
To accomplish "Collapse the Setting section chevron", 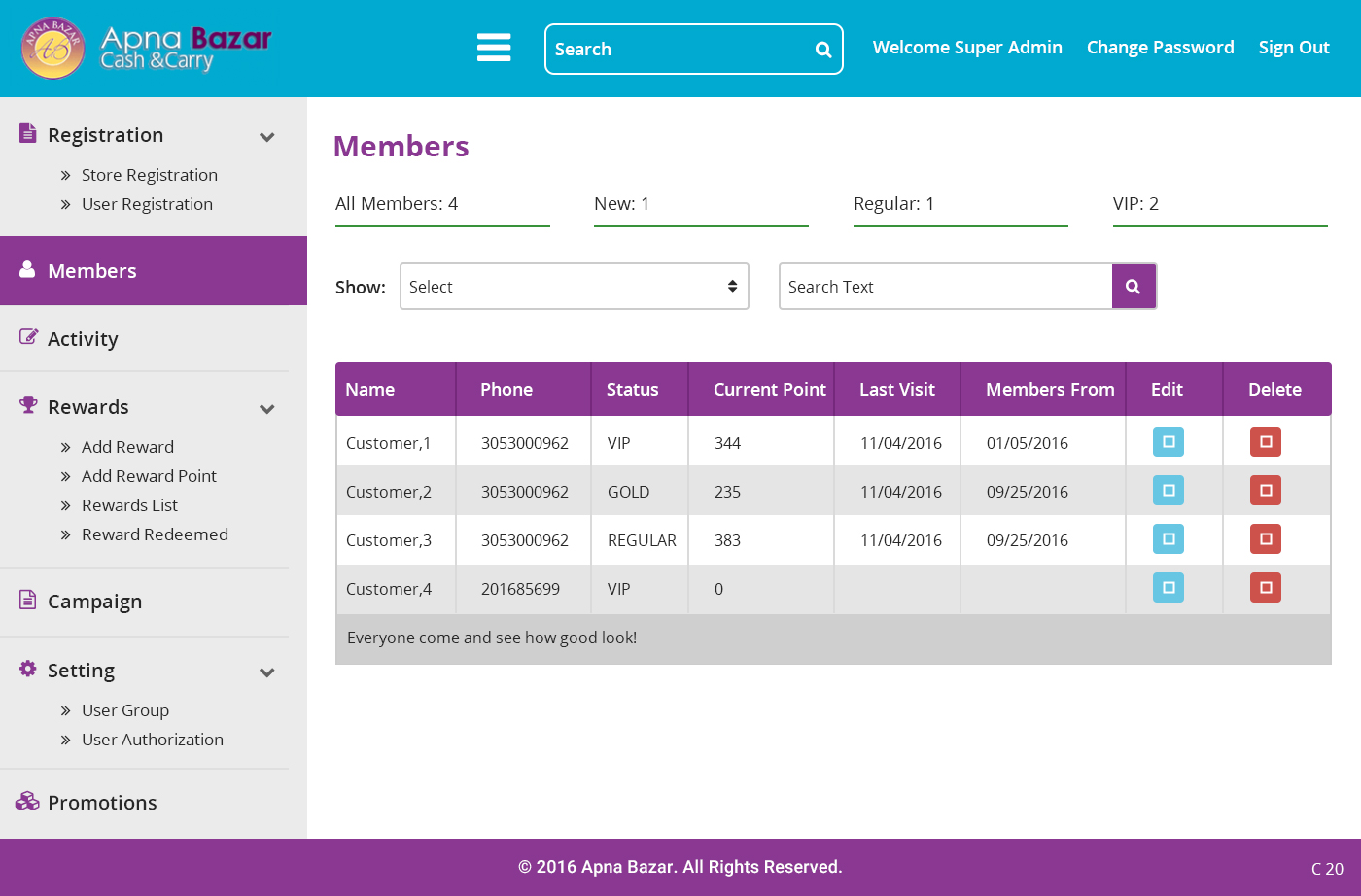I will point(267,672).
